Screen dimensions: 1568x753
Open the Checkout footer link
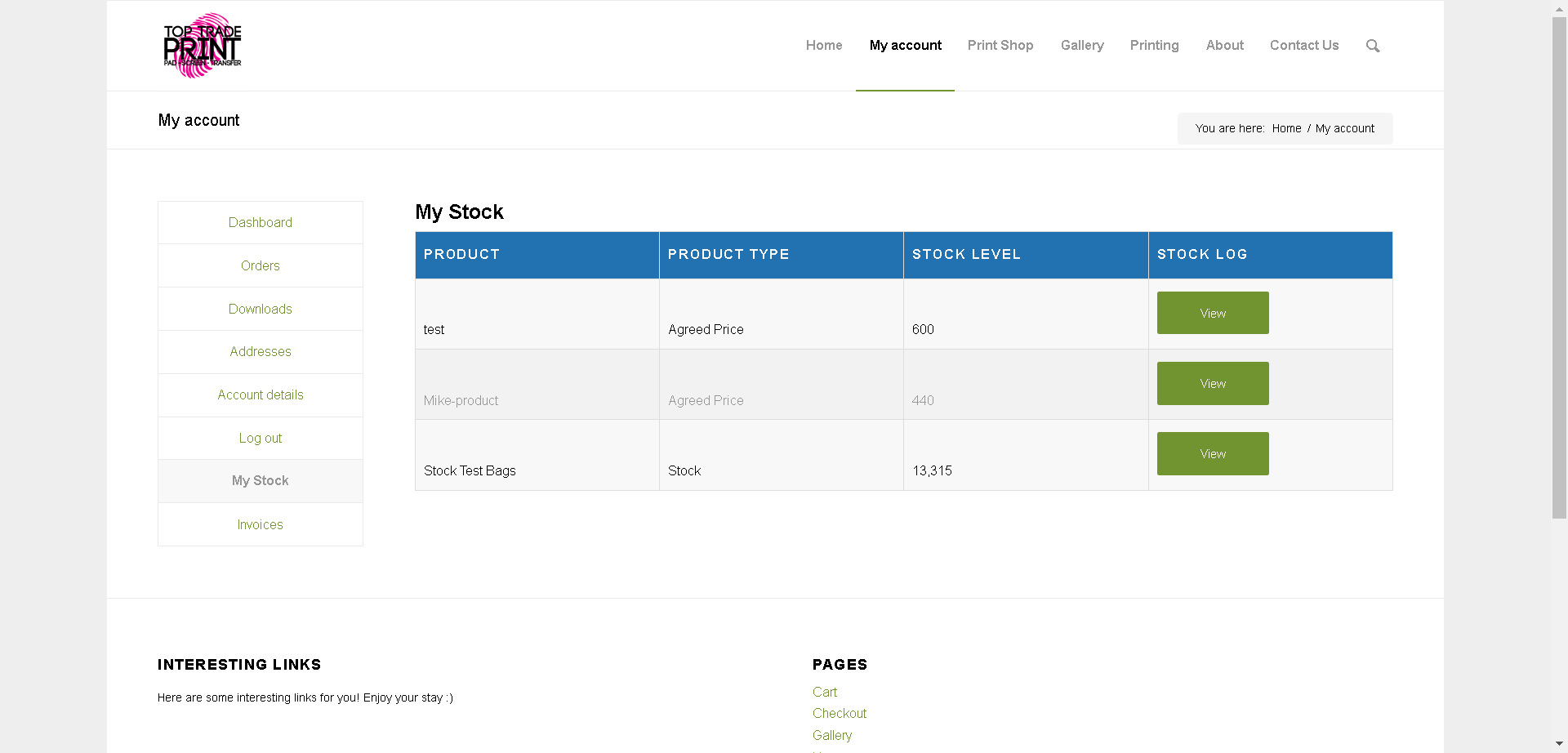(x=840, y=713)
